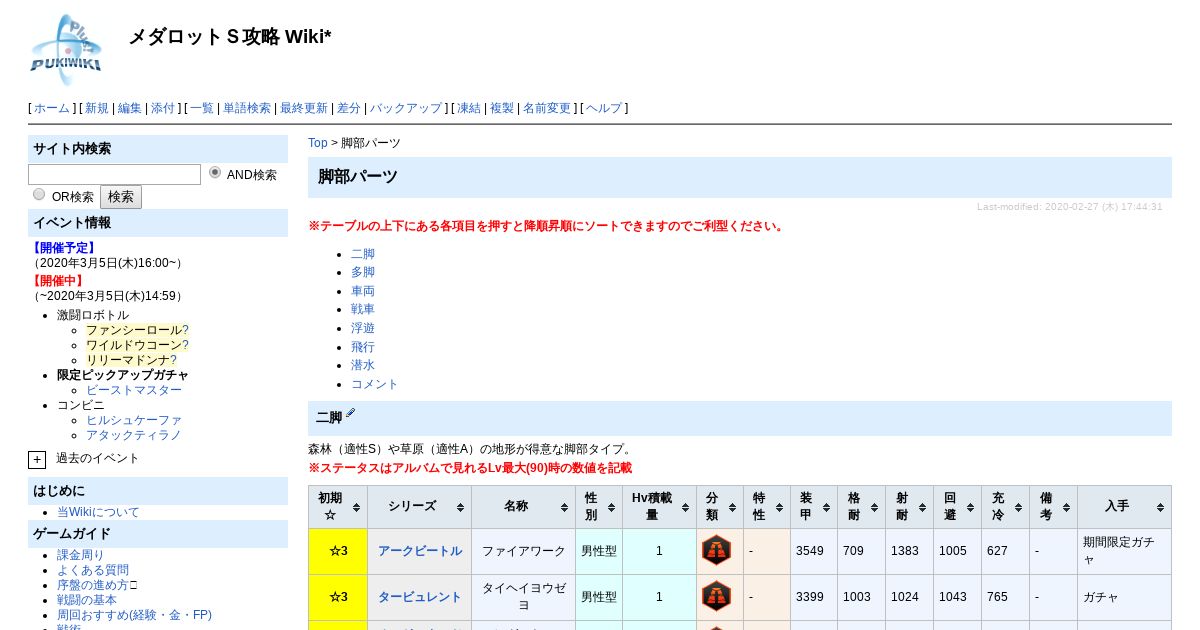The height and width of the screenshot is (630, 1200).
Task: Jump to コメント section link
Action: click(x=375, y=384)
